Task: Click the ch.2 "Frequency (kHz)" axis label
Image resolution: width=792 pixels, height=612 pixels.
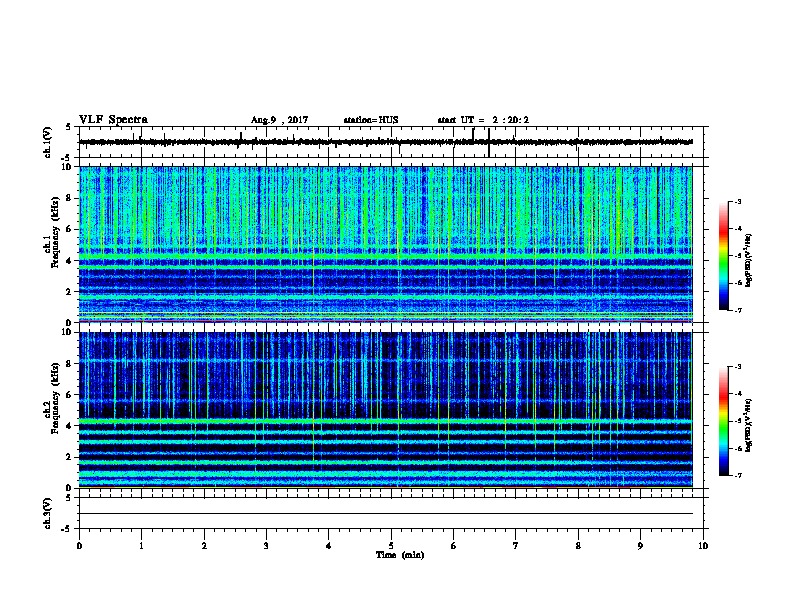Action: (55, 398)
